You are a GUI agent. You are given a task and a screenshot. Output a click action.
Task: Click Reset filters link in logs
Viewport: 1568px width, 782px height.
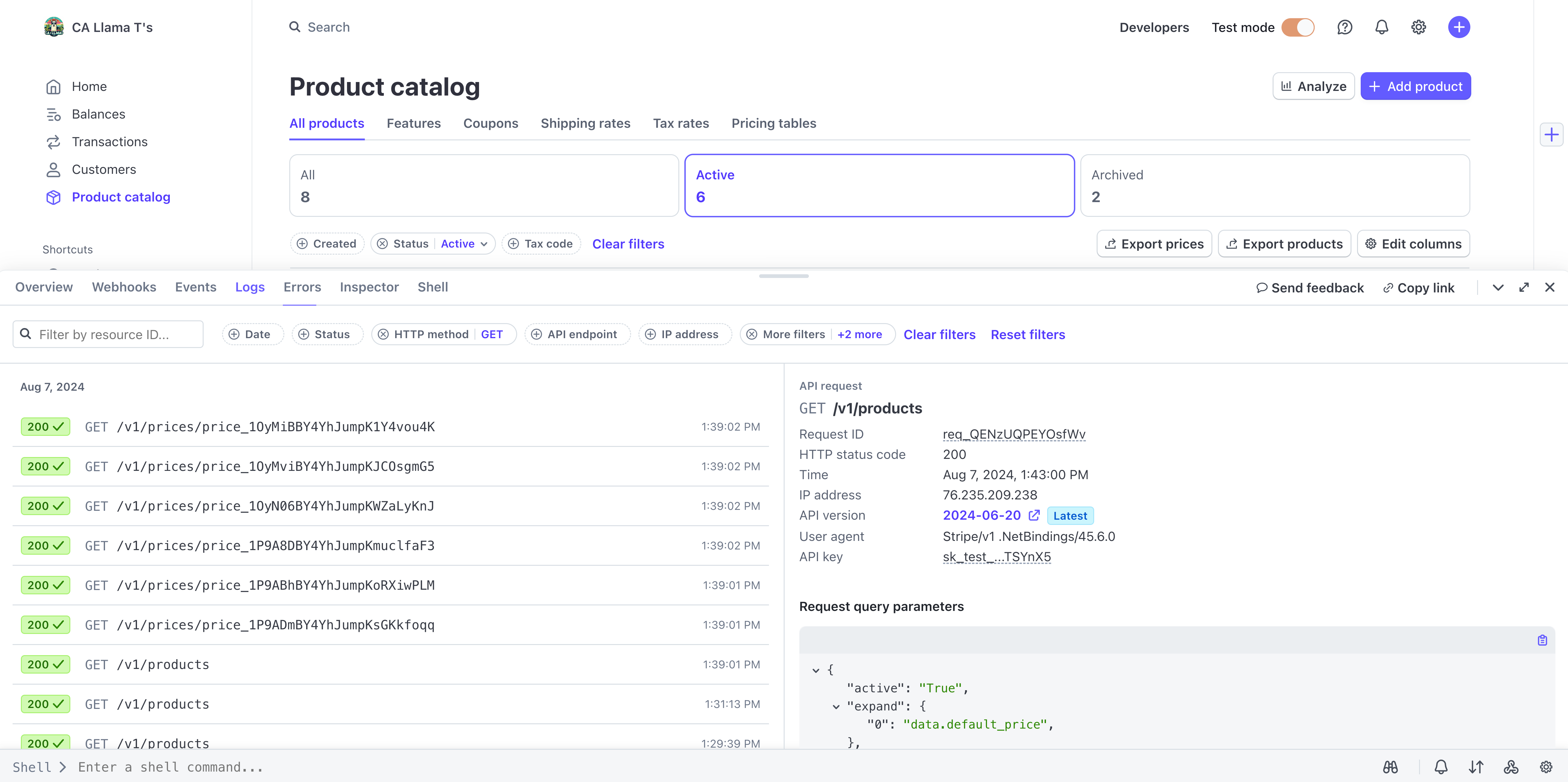(x=1028, y=334)
